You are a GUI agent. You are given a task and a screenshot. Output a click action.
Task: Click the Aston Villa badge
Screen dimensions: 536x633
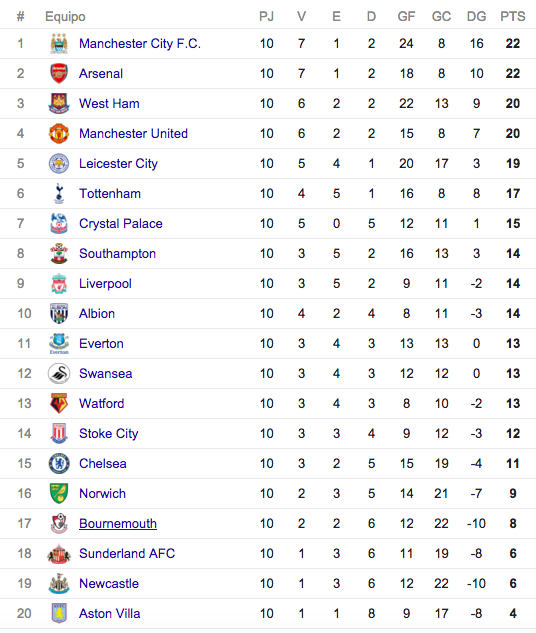59,613
